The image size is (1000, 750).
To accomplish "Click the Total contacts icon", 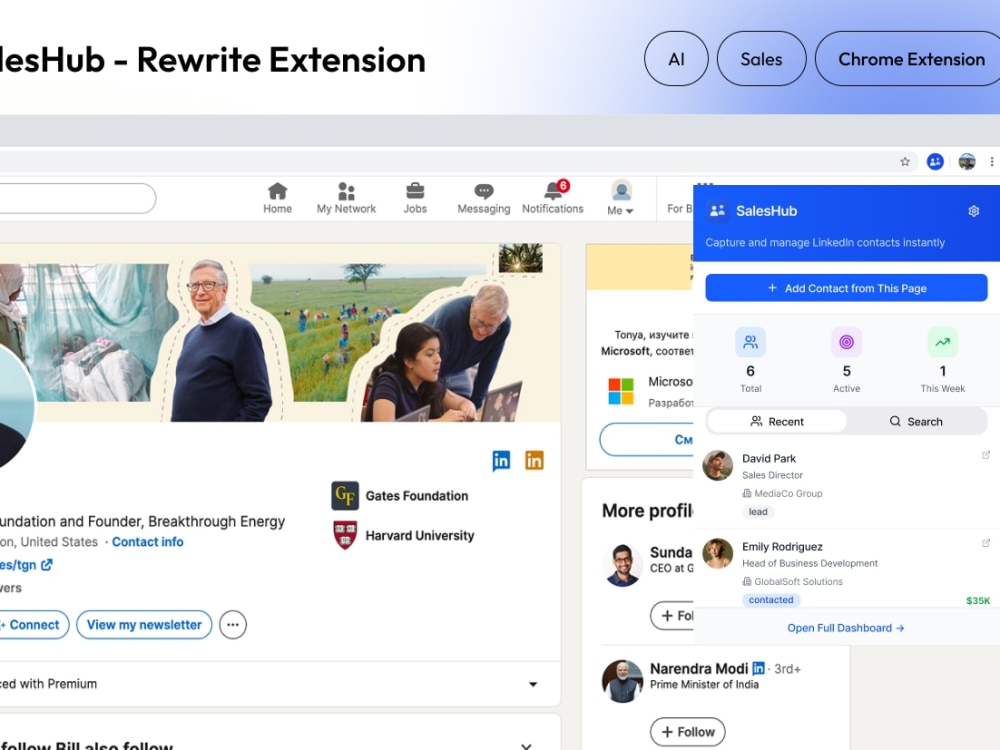I will point(751,342).
